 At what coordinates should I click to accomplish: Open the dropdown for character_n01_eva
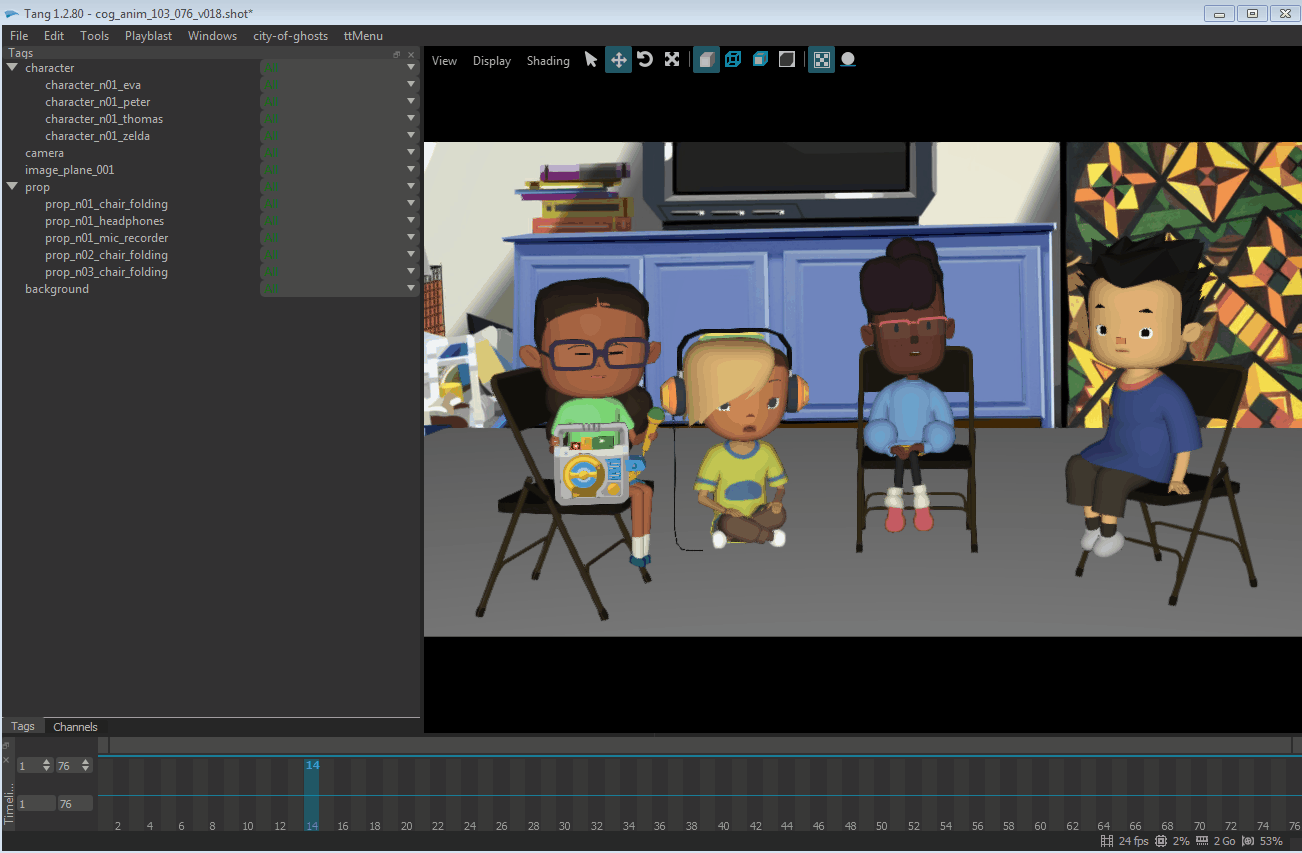tap(411, 85)
